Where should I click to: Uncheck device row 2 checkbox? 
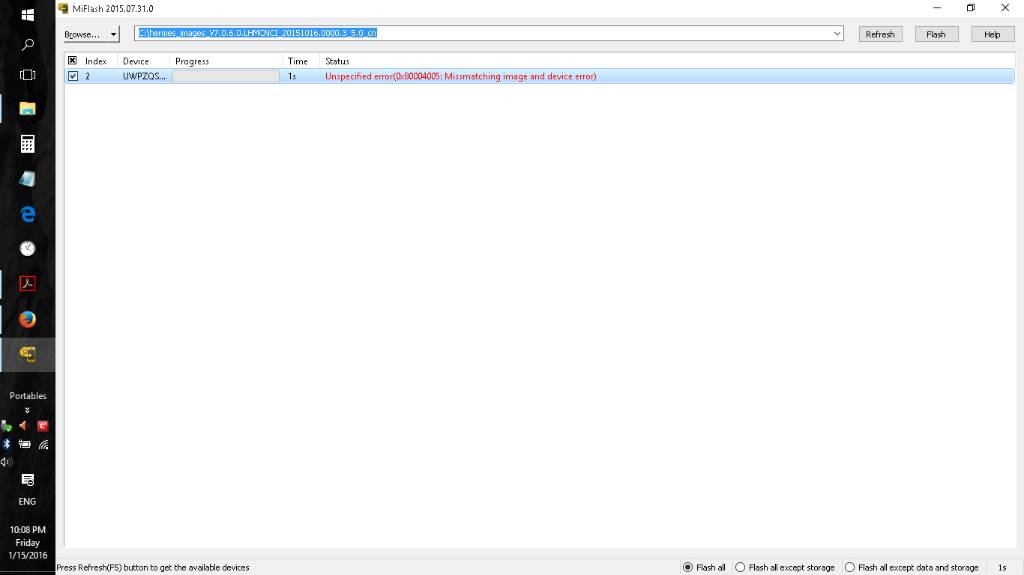coord(72,76)
